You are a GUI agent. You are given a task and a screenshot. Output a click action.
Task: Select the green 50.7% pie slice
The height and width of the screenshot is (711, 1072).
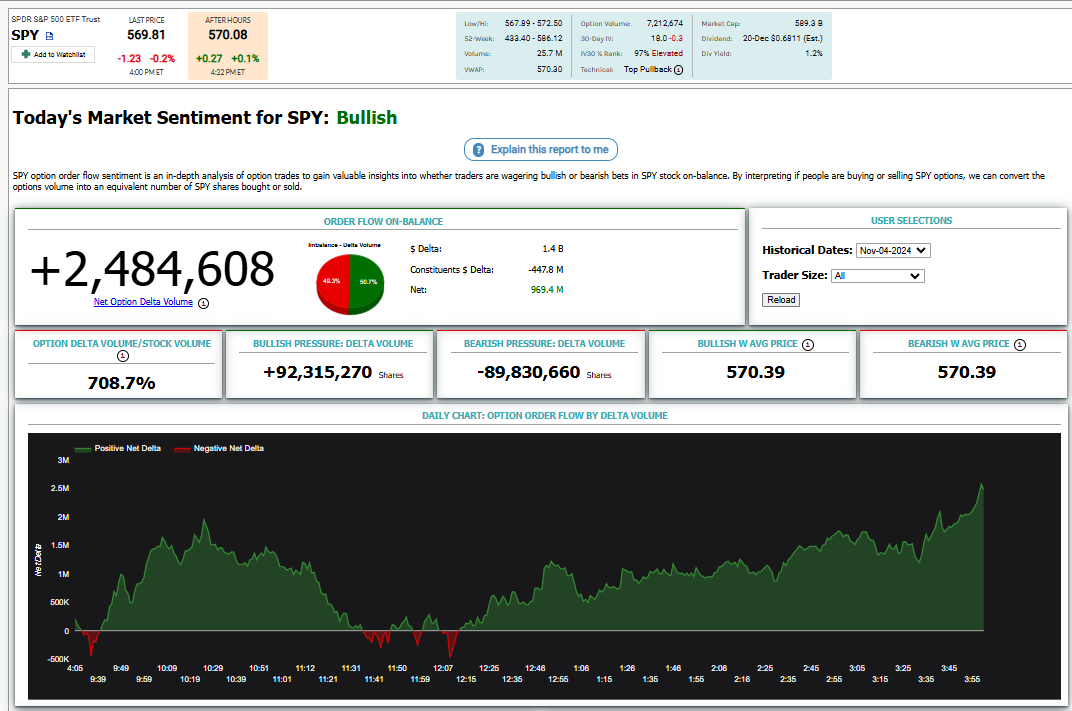366,280
